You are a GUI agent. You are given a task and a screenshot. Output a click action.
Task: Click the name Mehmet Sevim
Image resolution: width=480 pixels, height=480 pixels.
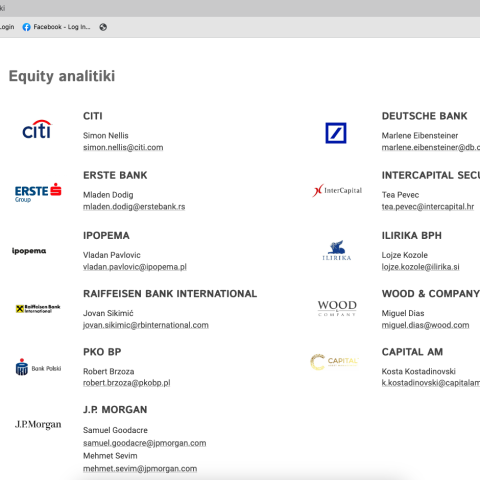point(110,456)
